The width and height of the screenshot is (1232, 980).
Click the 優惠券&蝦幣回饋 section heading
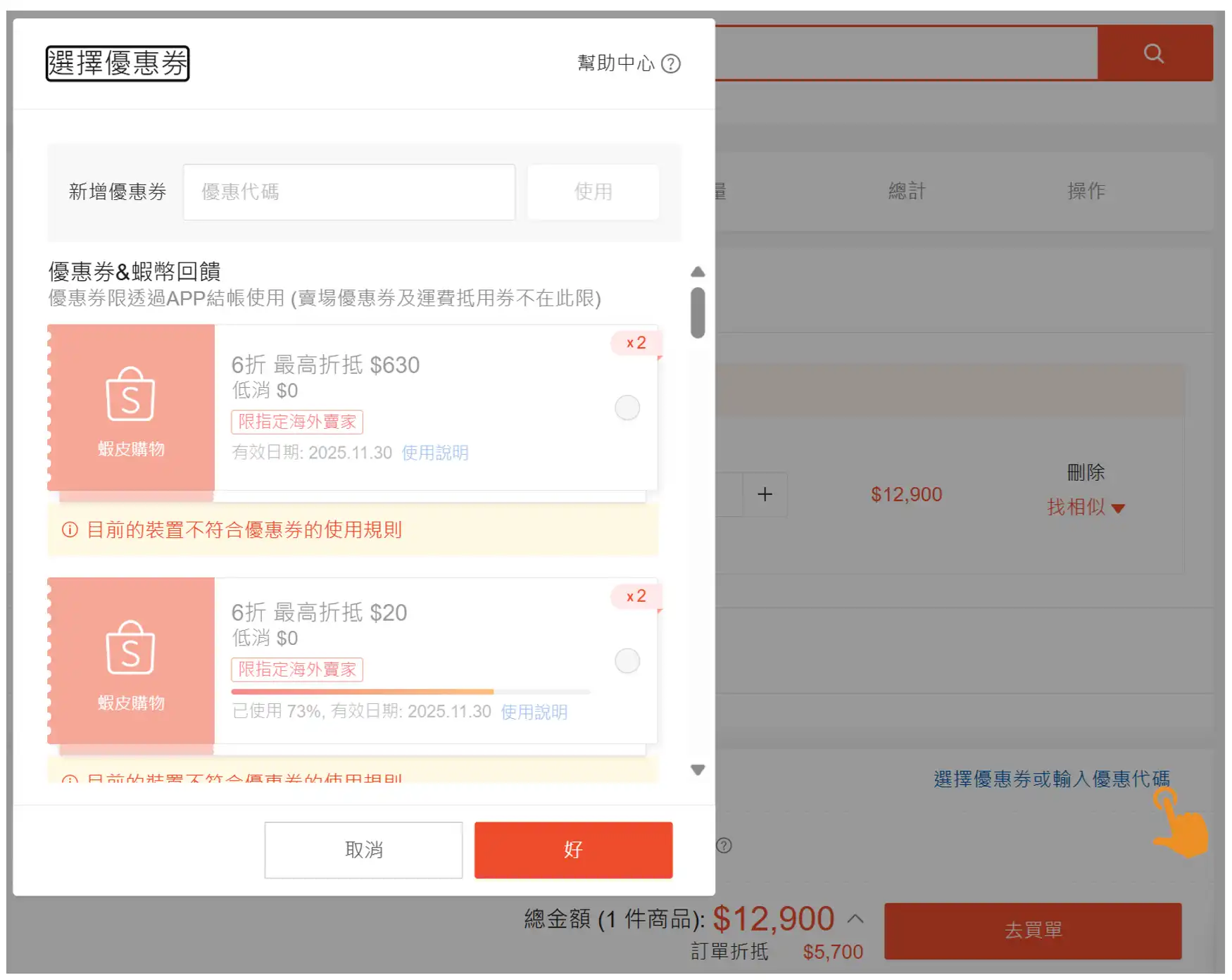coord(134,271)
